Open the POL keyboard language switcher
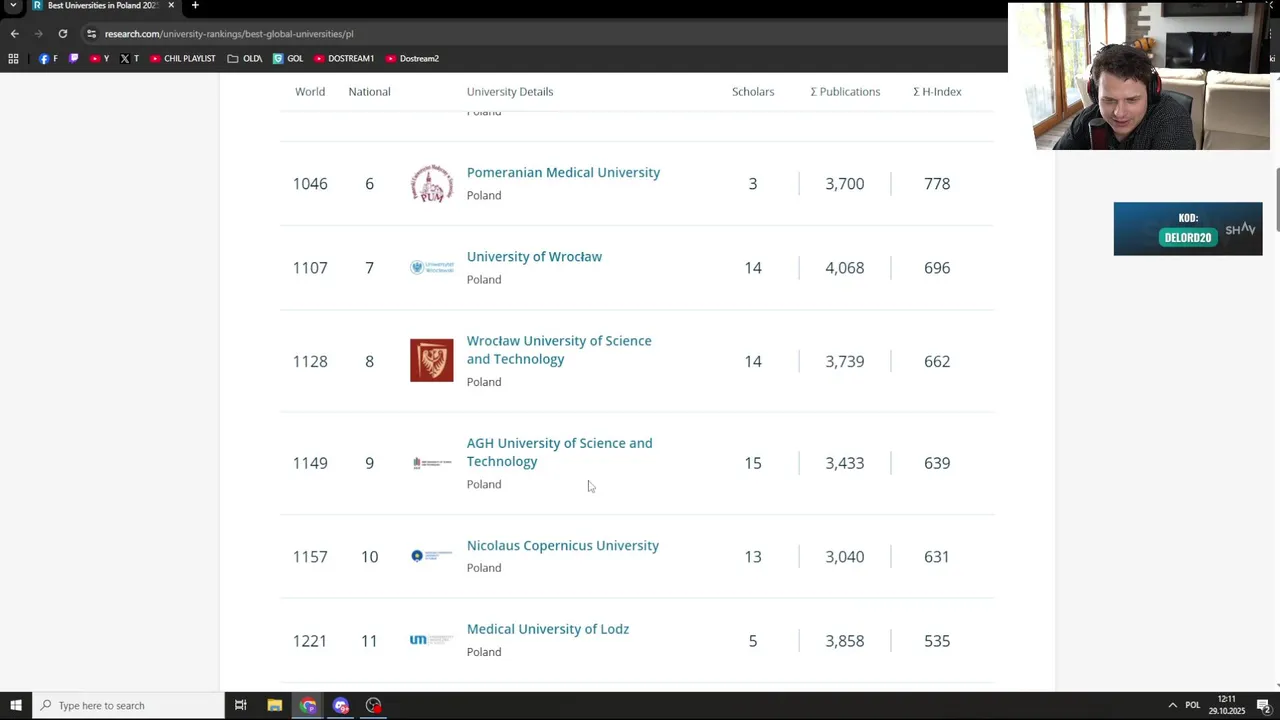This screenshot has height=720, width=1280. [x=1192, y=705]
